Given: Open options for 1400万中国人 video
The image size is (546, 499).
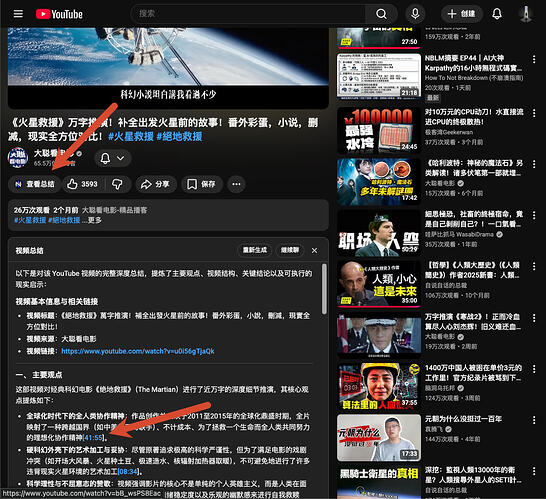Looking at the screenshot, I should (534, 369).
